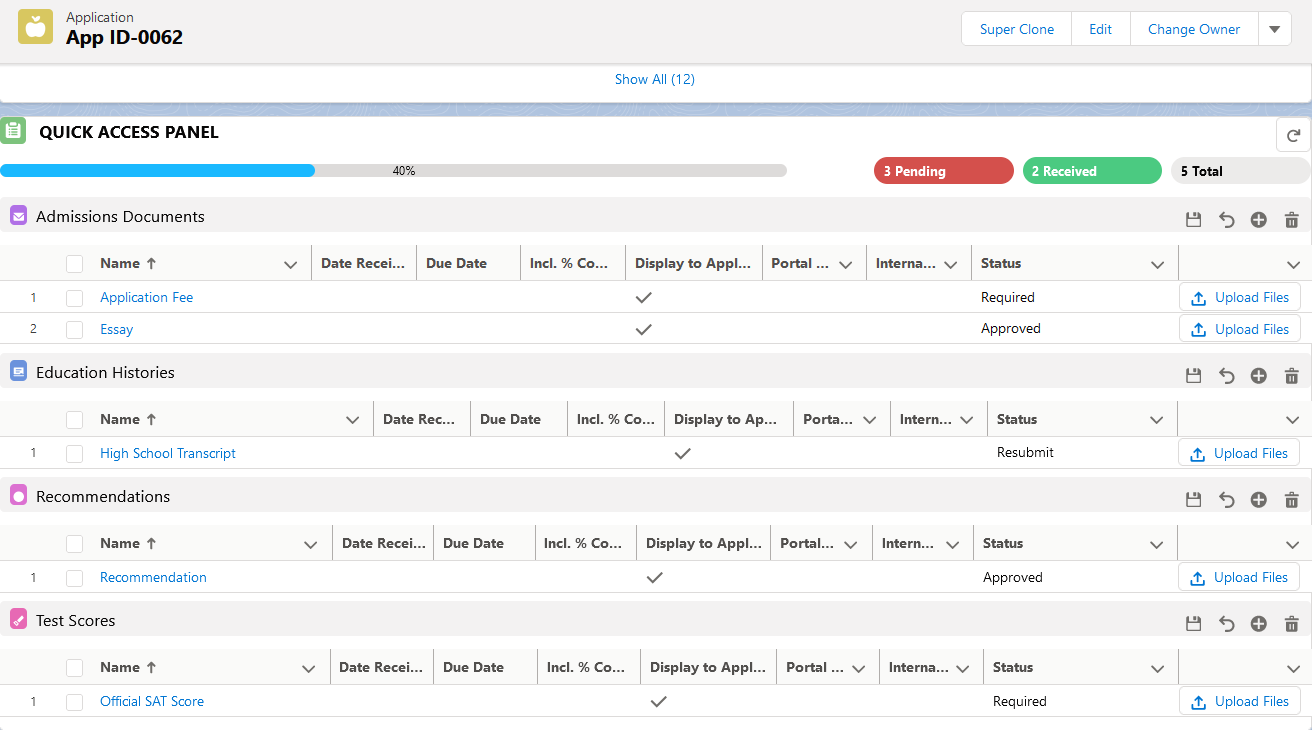Select the High School Transcript checkbox

coord(75,454)
